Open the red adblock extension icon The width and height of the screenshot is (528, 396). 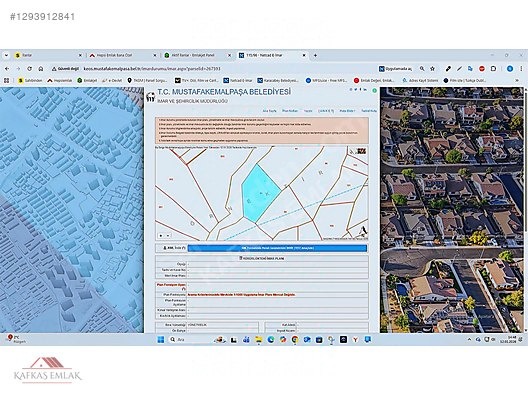point(482,69)
